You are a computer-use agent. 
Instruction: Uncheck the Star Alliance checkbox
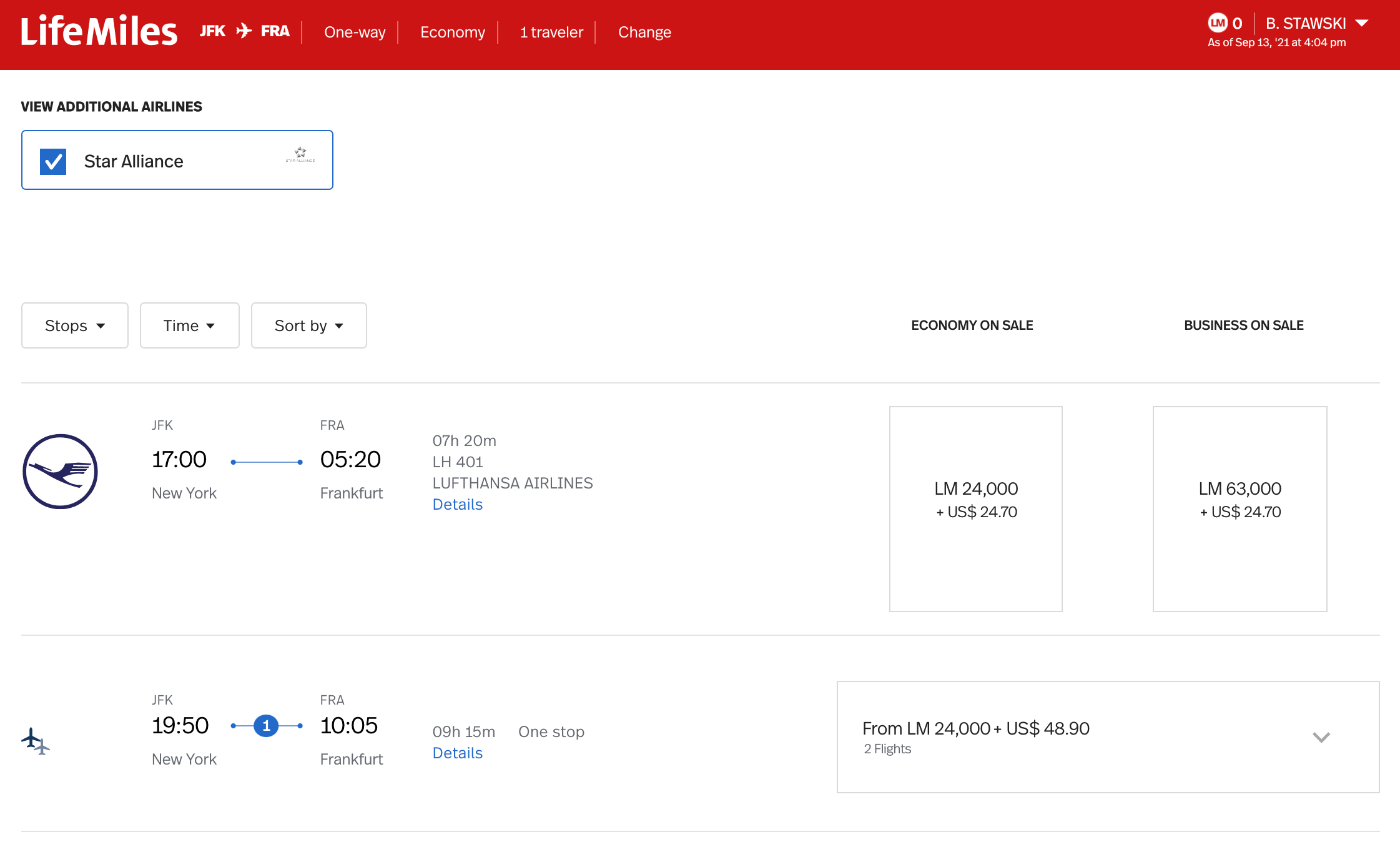click(53, 161)
